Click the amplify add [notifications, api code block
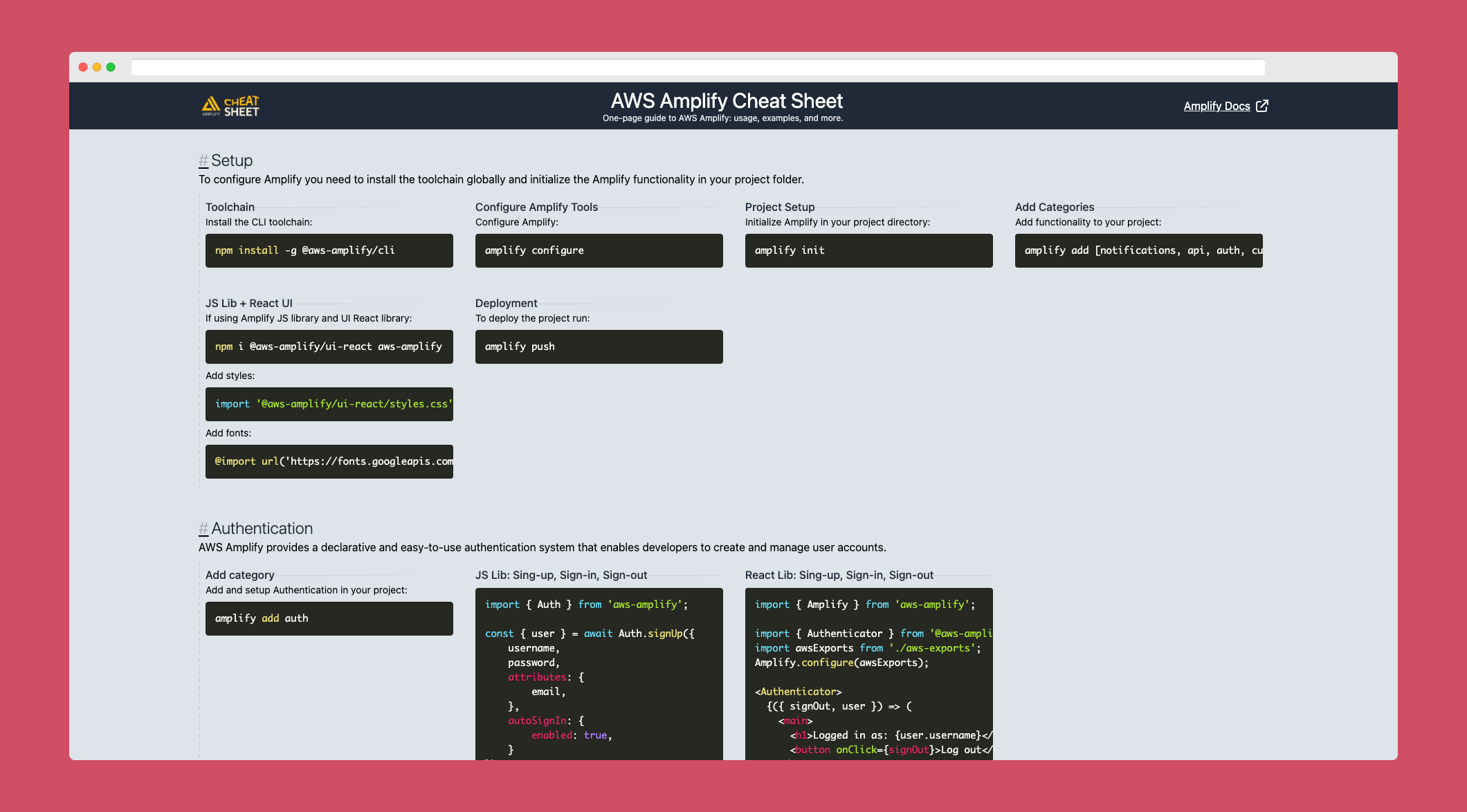The image size is (1467, 812). coord(1139,250)
